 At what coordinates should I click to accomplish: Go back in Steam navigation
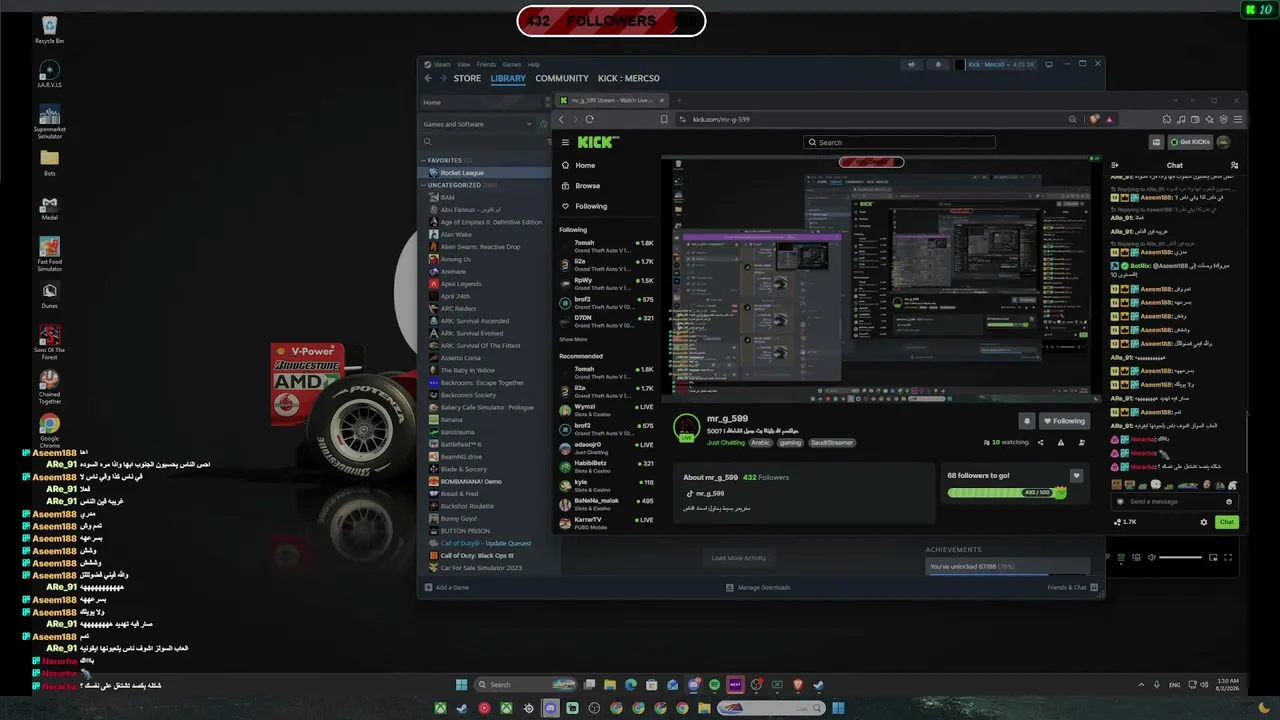tap(428, 78)
